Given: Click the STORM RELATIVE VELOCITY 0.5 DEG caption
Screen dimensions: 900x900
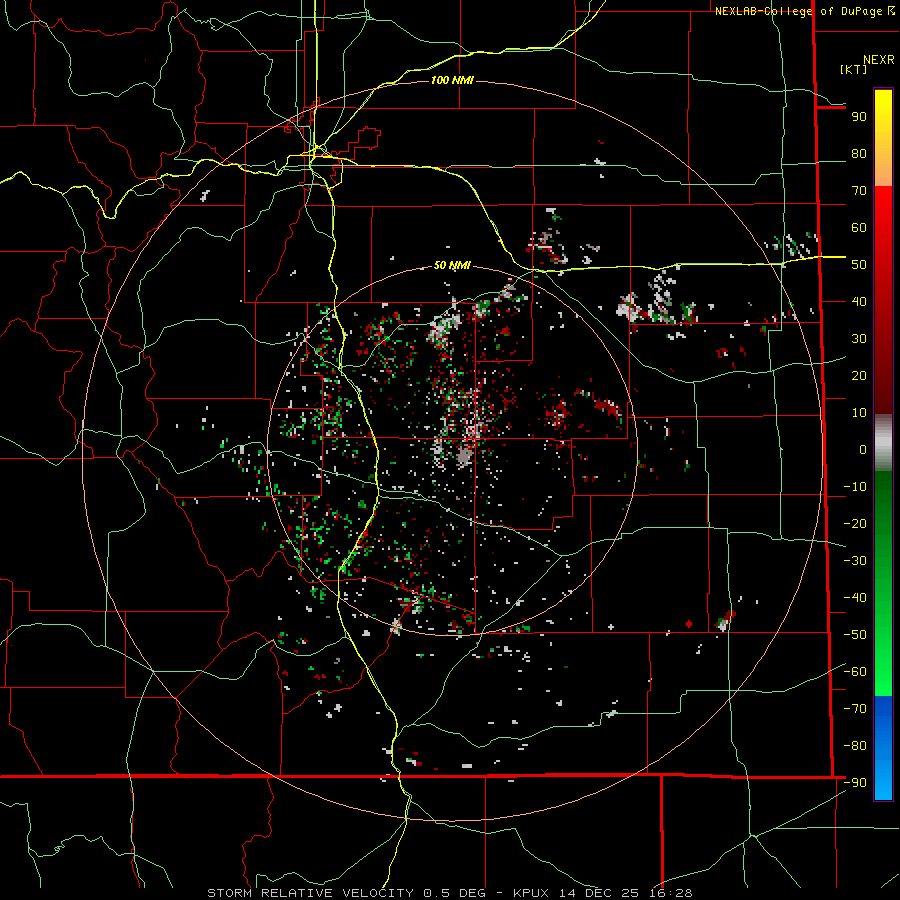Looking at the screenshot, I should [346, 893].
